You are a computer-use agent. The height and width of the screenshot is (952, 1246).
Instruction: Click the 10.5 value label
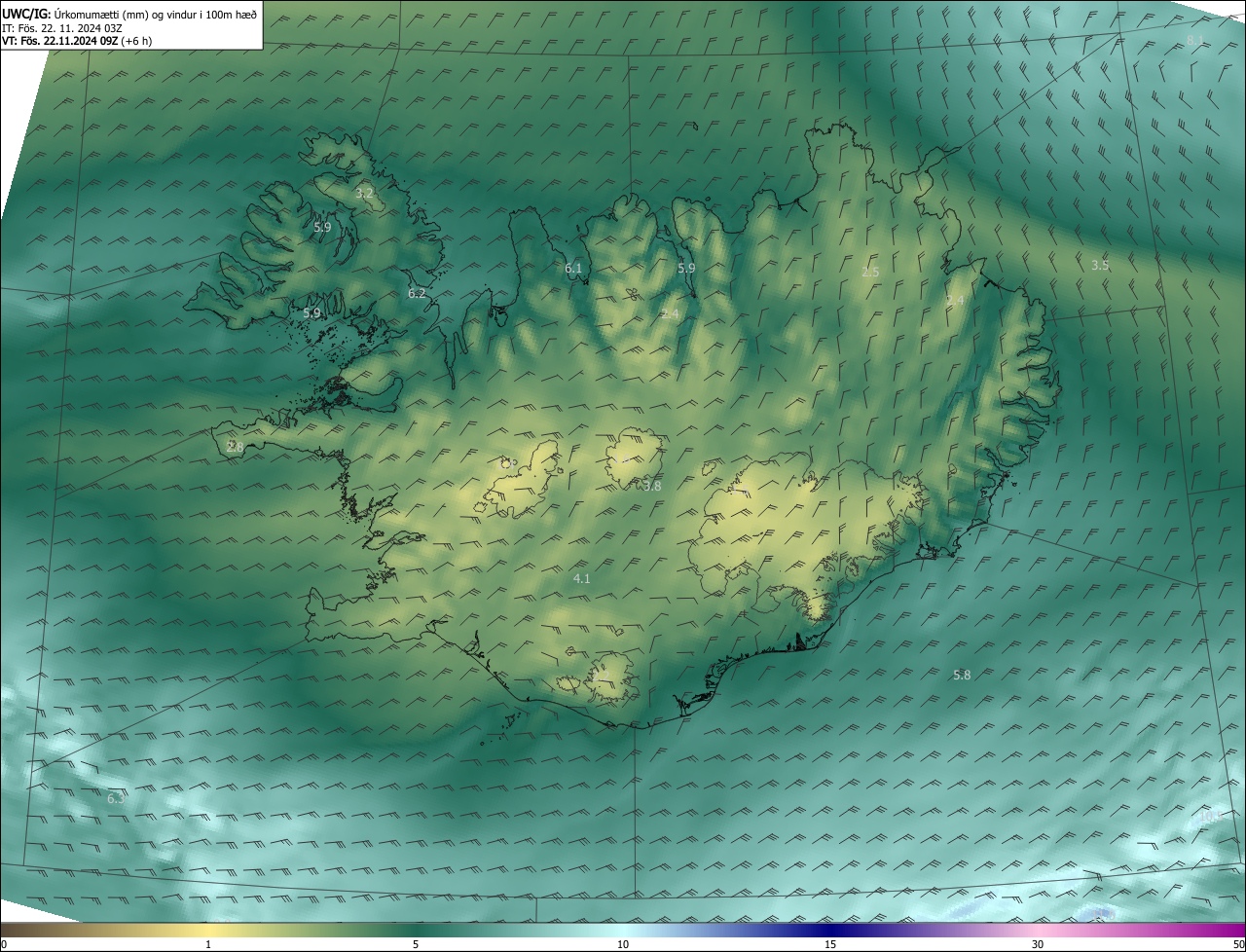tap(1210, 816)
